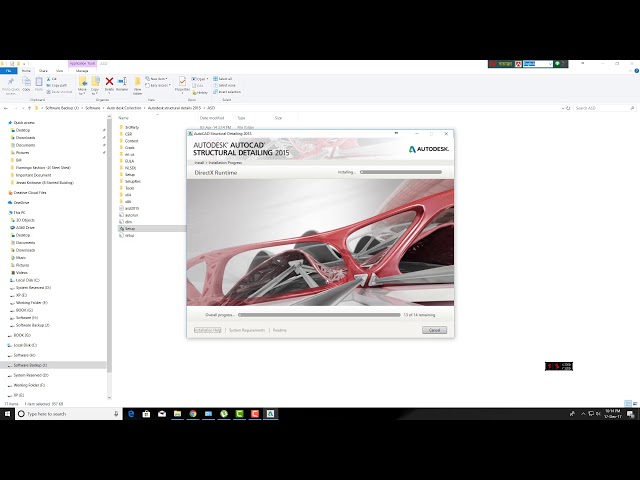Viewport: 640px width, 480px height.
Task: Click the Cancel button in installer
Action: tap(434, 330)
